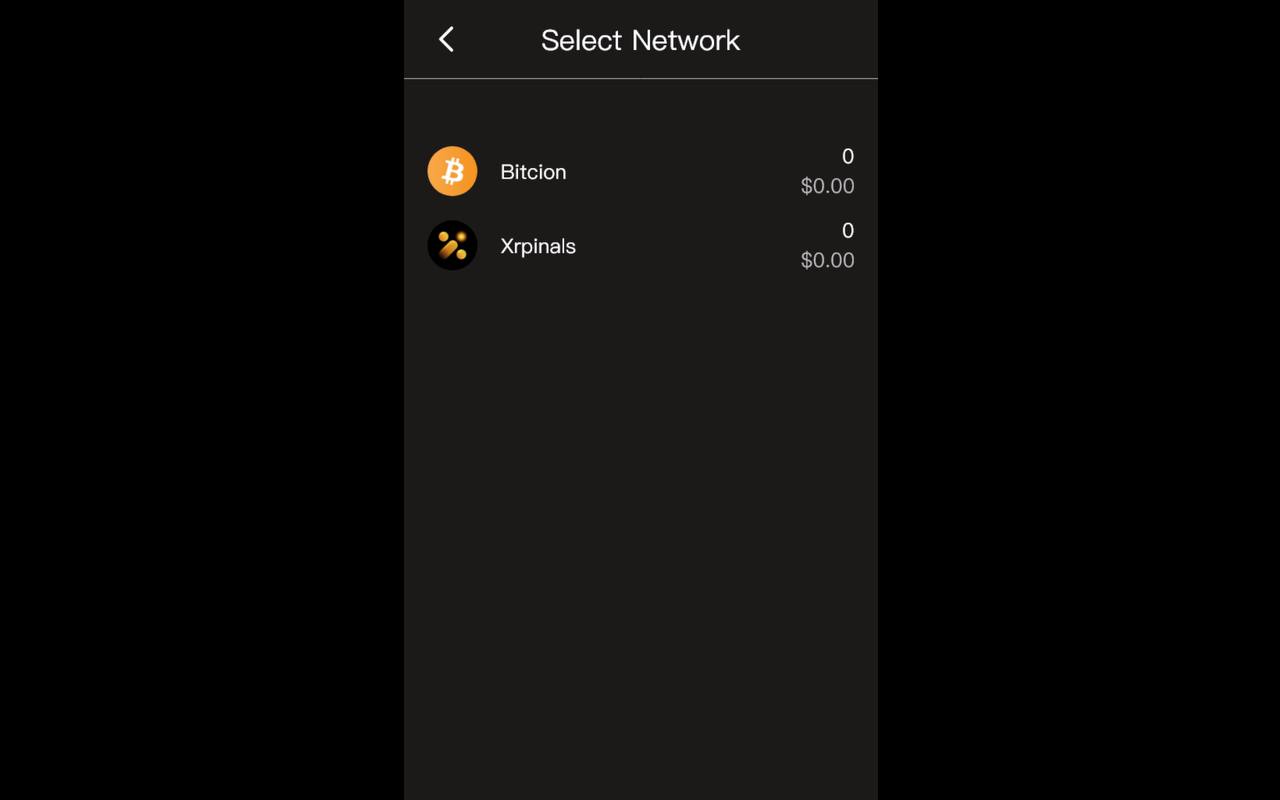This screenshot has height=800, width=1280.
Task: Click the 0 balance next to Bitcion
Action: [x=847, y=157]
